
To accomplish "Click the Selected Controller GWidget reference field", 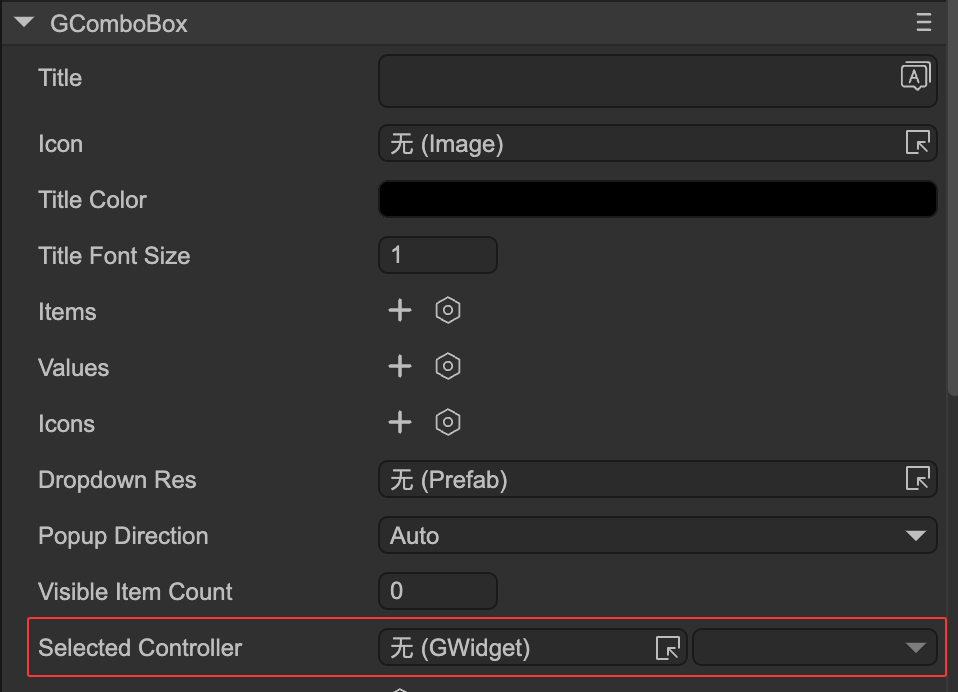I will [515, 647].
